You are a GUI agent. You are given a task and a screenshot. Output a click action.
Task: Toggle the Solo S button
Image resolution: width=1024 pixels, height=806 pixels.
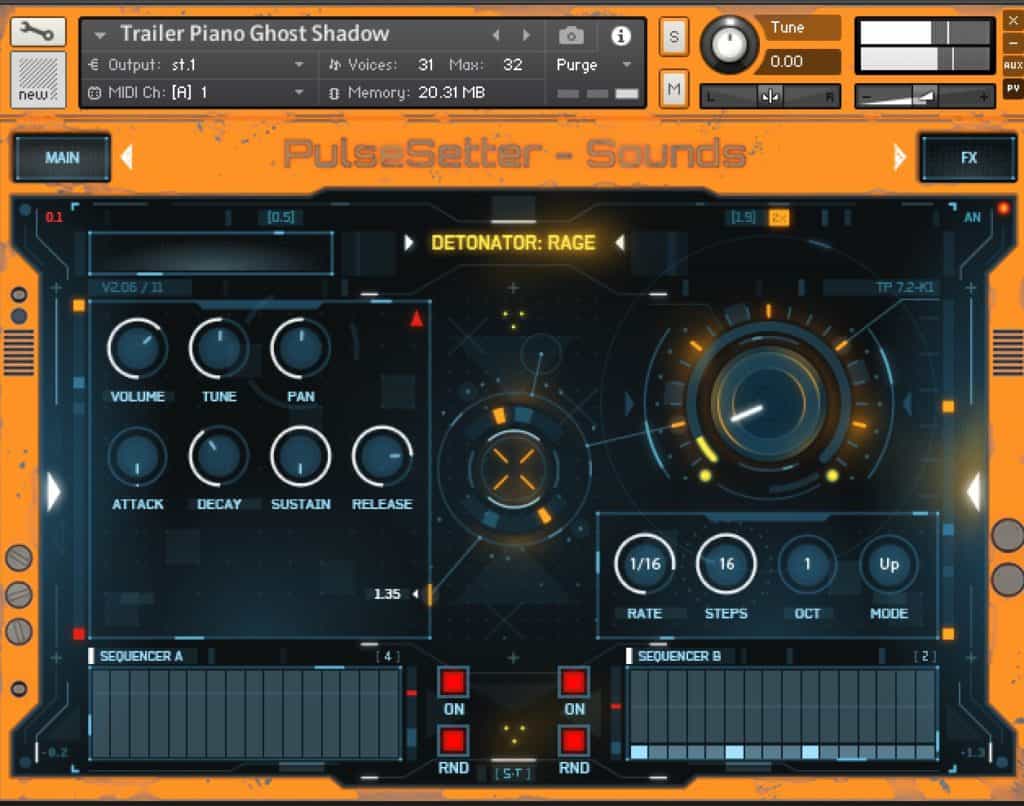click(x=674, y=37)
